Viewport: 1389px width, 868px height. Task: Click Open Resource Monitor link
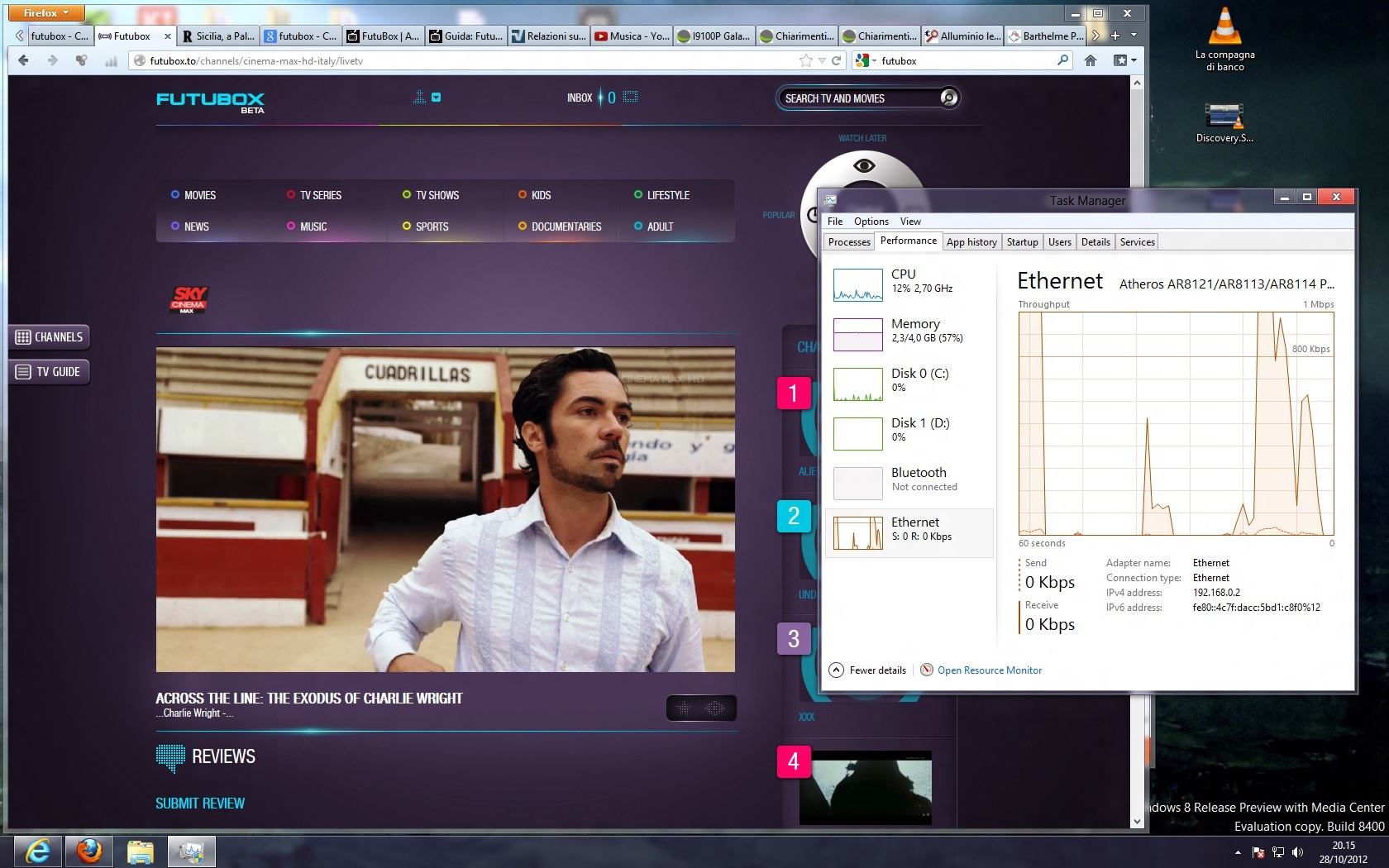point(990,670)
